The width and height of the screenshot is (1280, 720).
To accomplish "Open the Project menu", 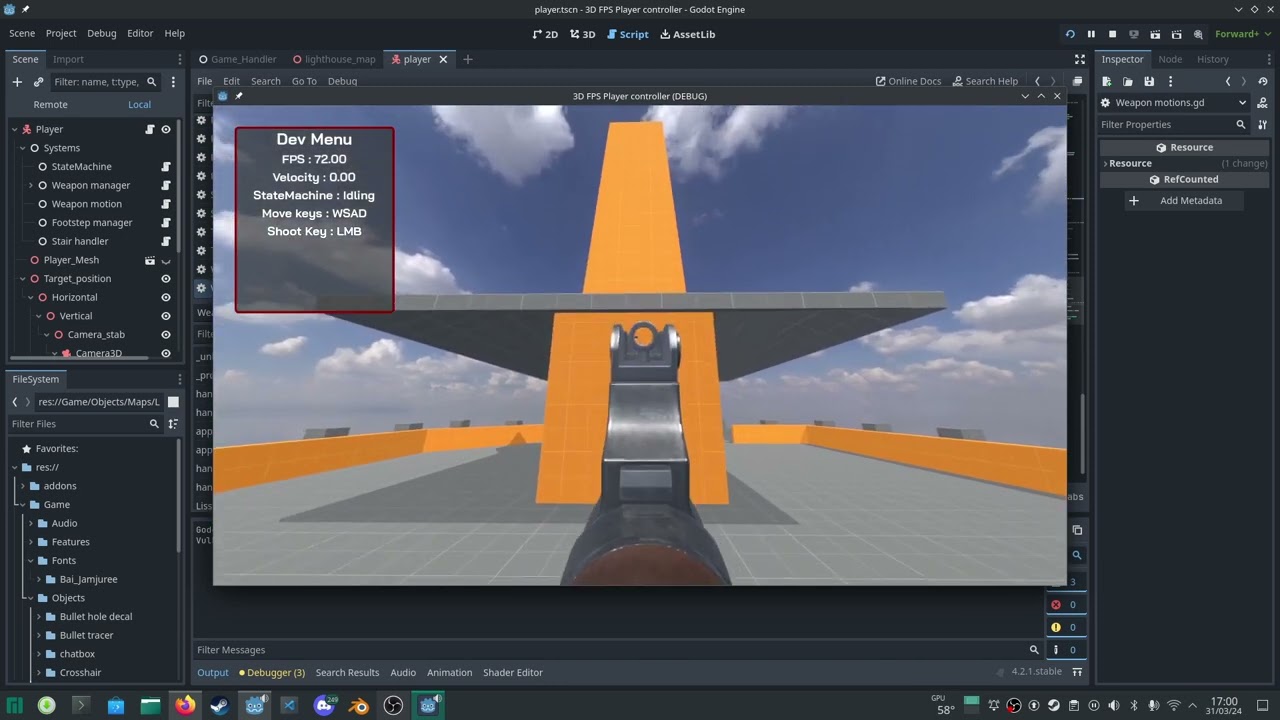I will tap(61, 33).
